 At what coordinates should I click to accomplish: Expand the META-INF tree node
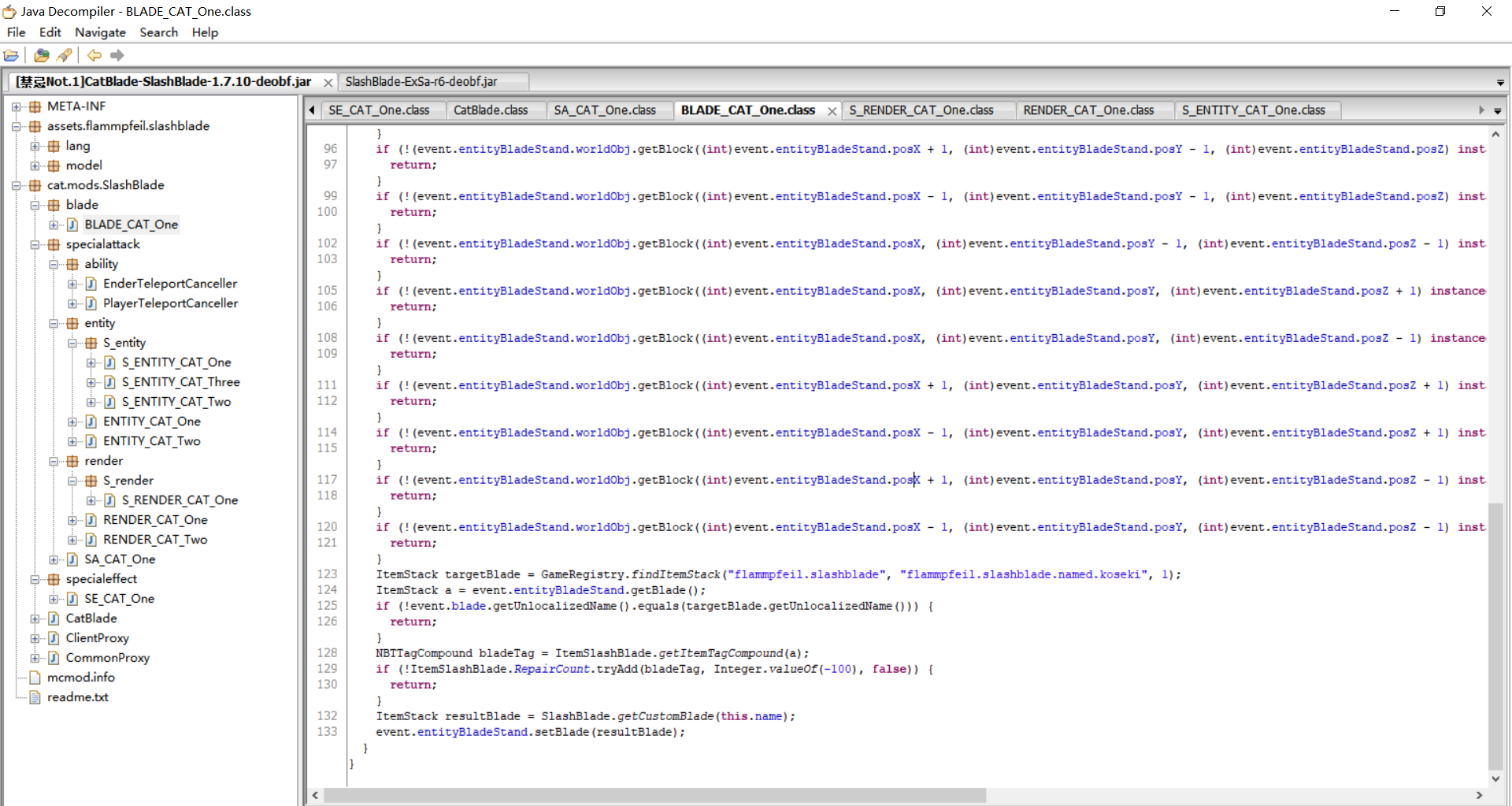coord(16,106)
